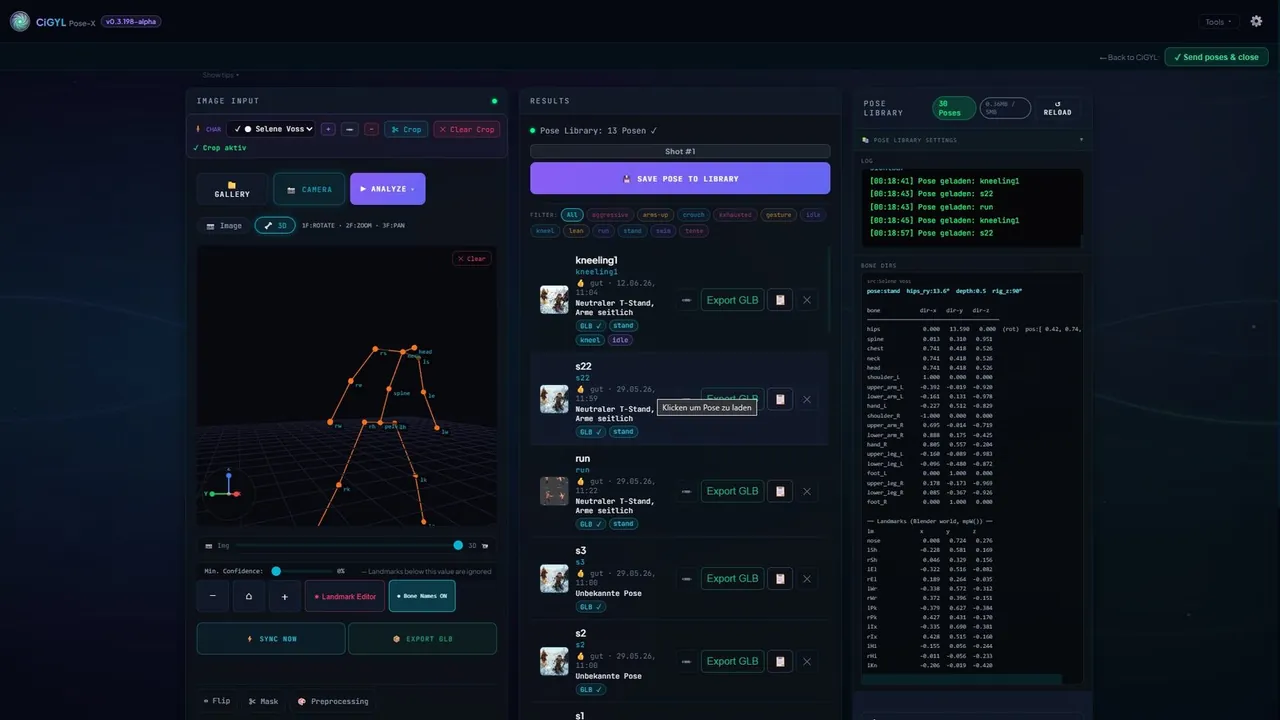The height and width of the screenshot is (720, 1280).
Task: Switch to the 3D view tab
Action: click(275, 226)
